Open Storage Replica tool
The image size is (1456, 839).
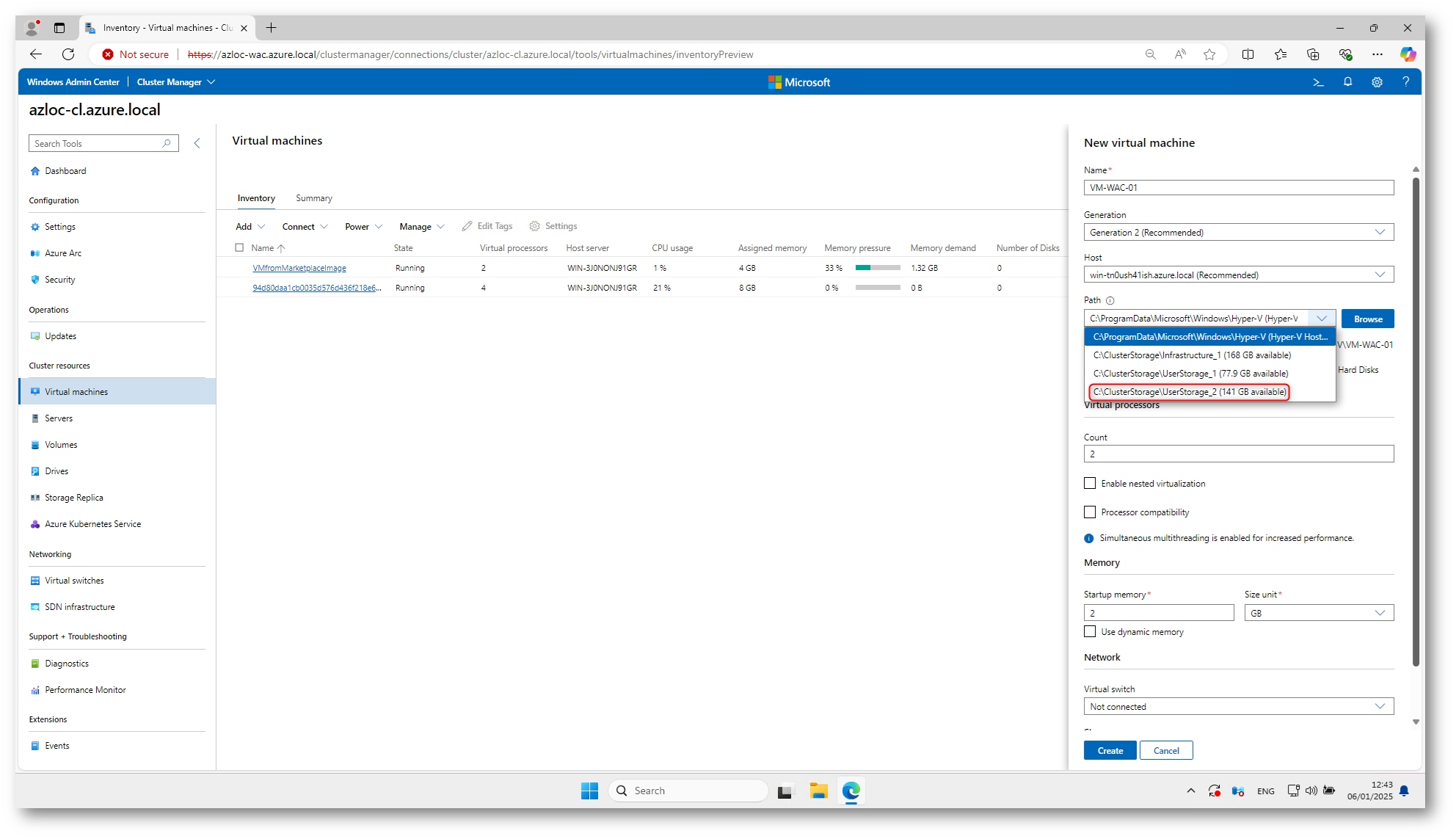73,498
